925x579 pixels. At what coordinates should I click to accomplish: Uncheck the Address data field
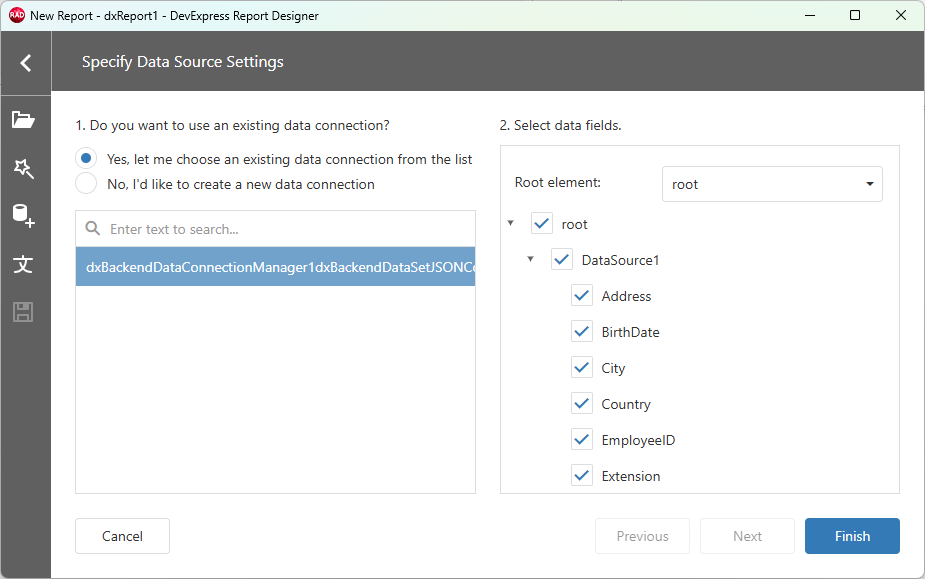581,295
